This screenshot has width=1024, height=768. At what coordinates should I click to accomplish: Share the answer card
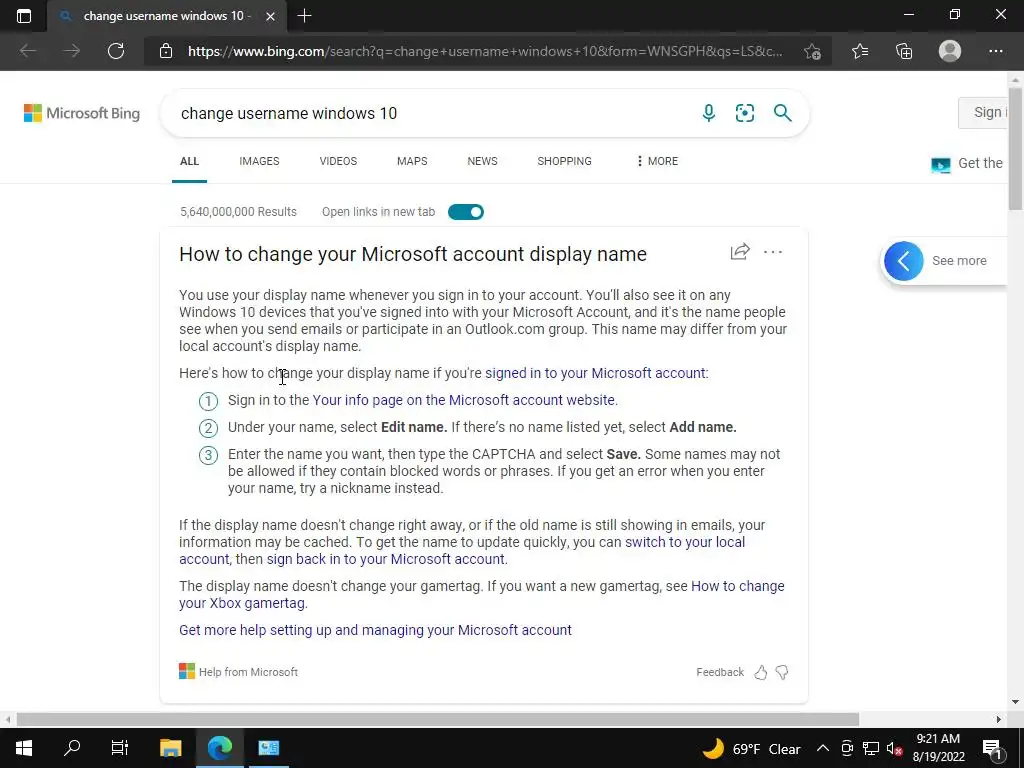coord(740,252)
